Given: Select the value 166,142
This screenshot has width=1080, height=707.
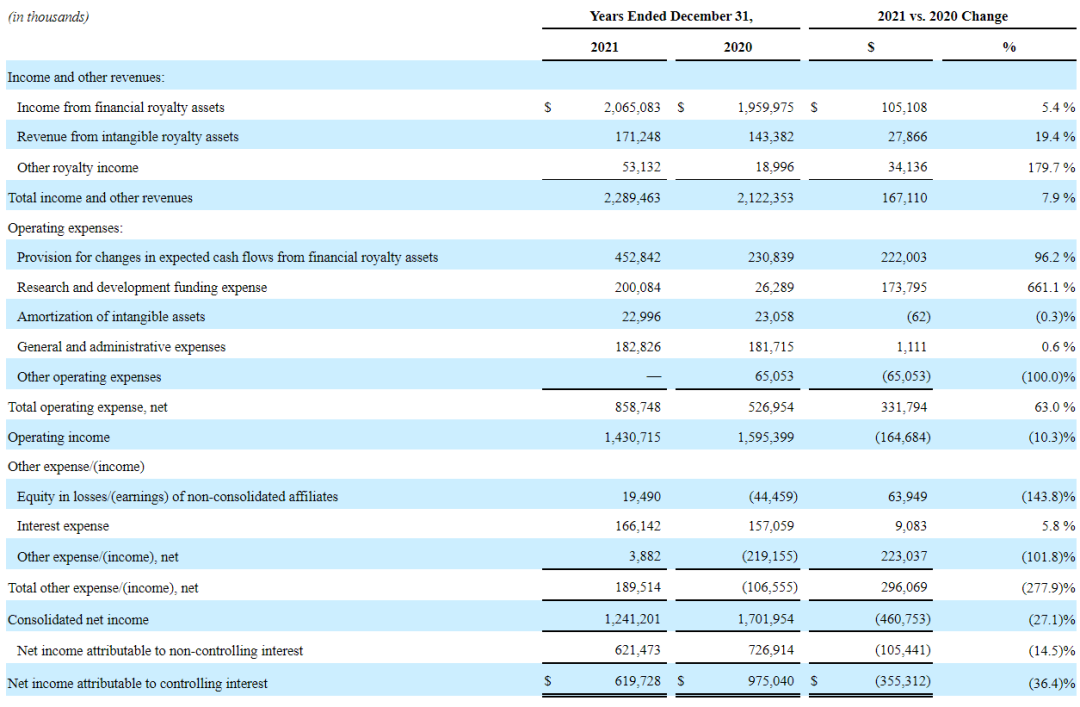Looking at the screenshot, I should [638, 526].
